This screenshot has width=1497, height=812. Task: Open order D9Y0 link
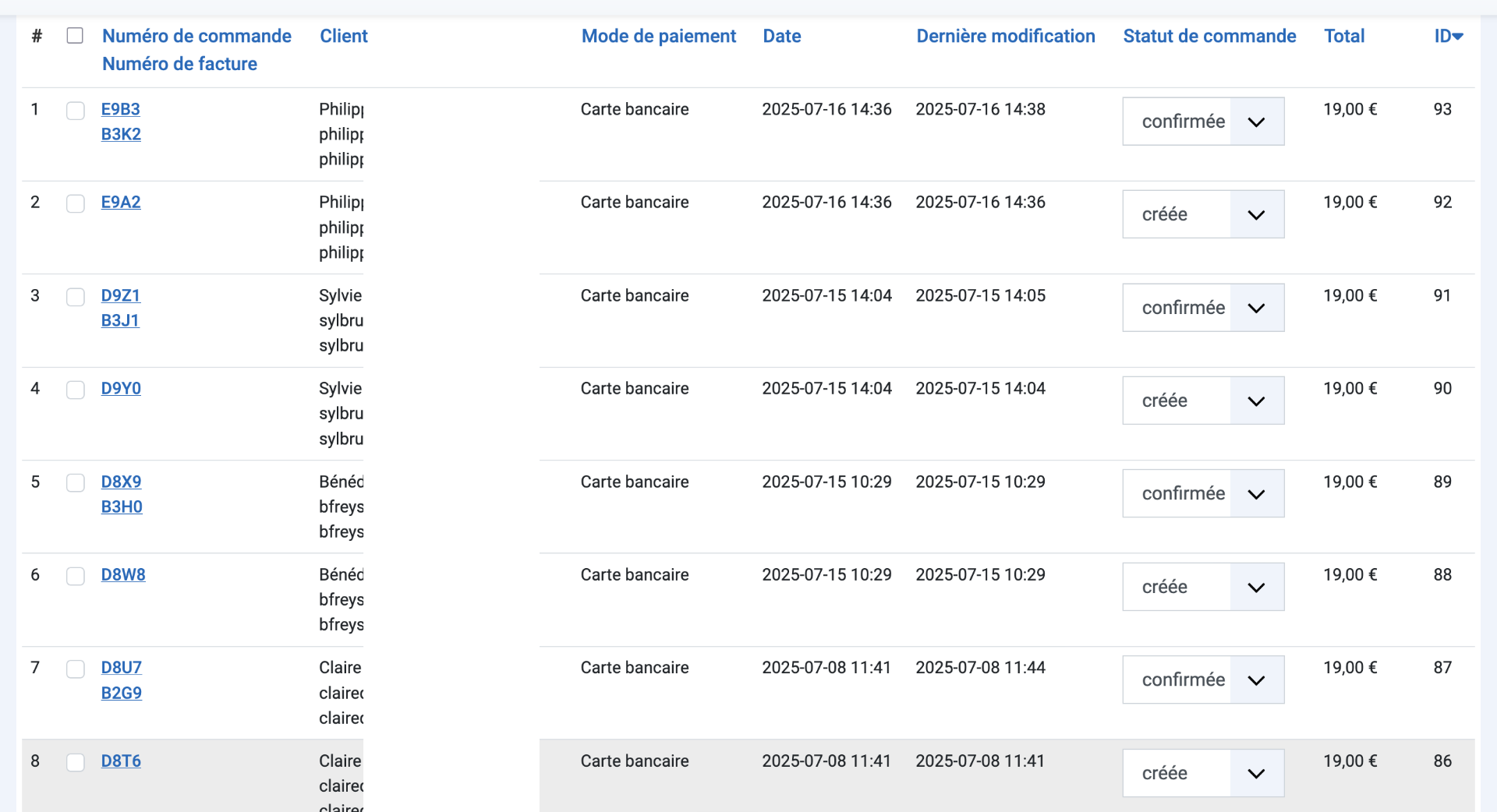click(x=121, y=389)
